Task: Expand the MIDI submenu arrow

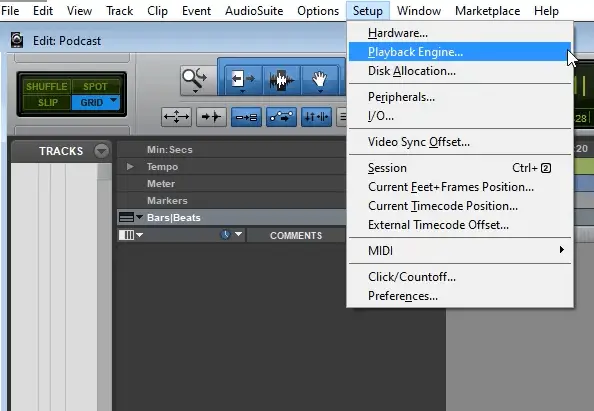Action: (x=562, y=250)
